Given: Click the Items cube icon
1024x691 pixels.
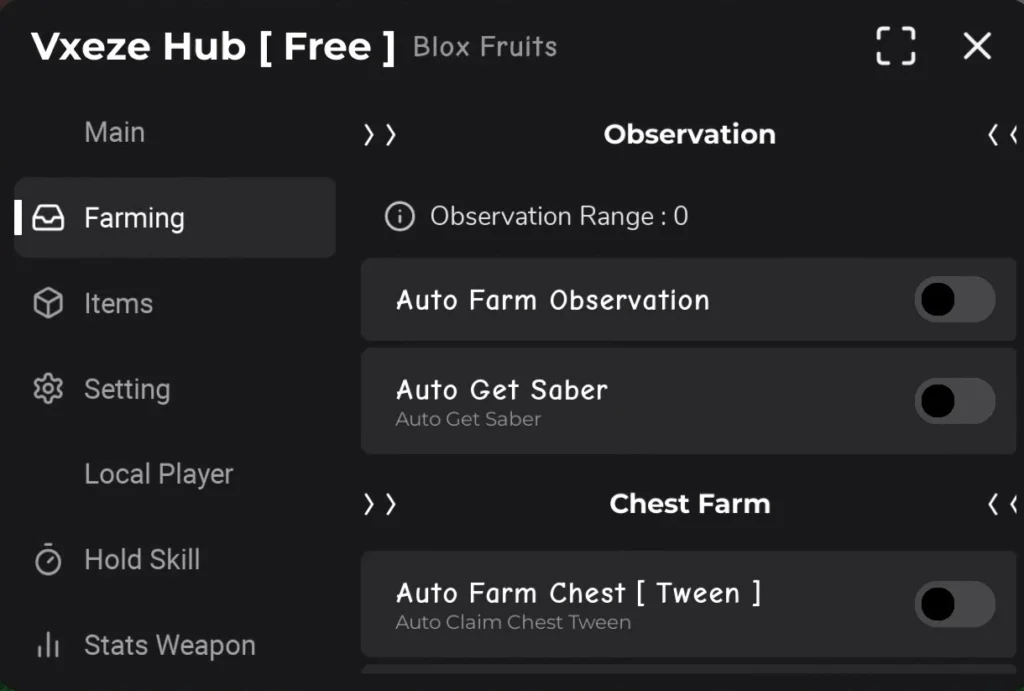Looking at the screenshot, I should tap(48, 304).
